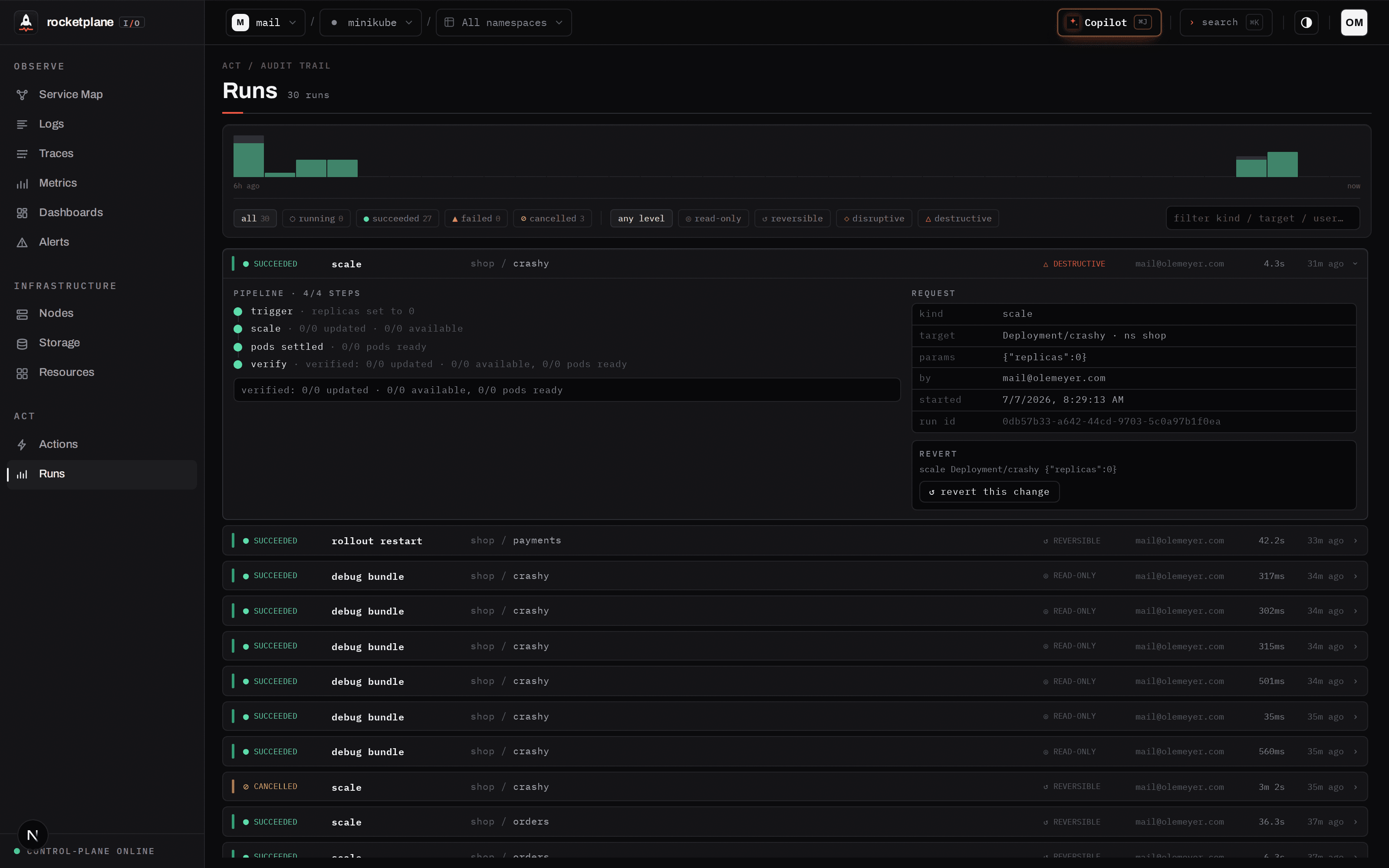Filter runs by all 30

(255, 219)
